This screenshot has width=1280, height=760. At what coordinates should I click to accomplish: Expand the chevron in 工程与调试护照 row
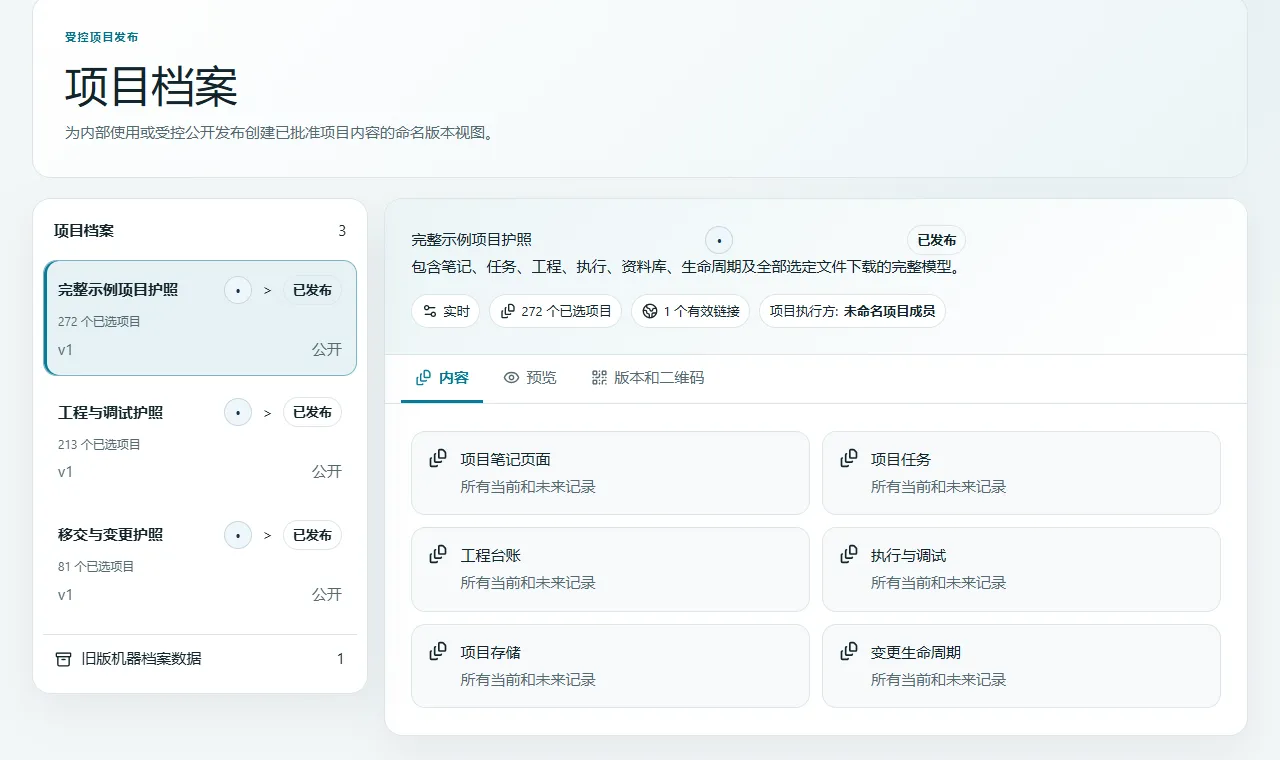pos(267,412)
